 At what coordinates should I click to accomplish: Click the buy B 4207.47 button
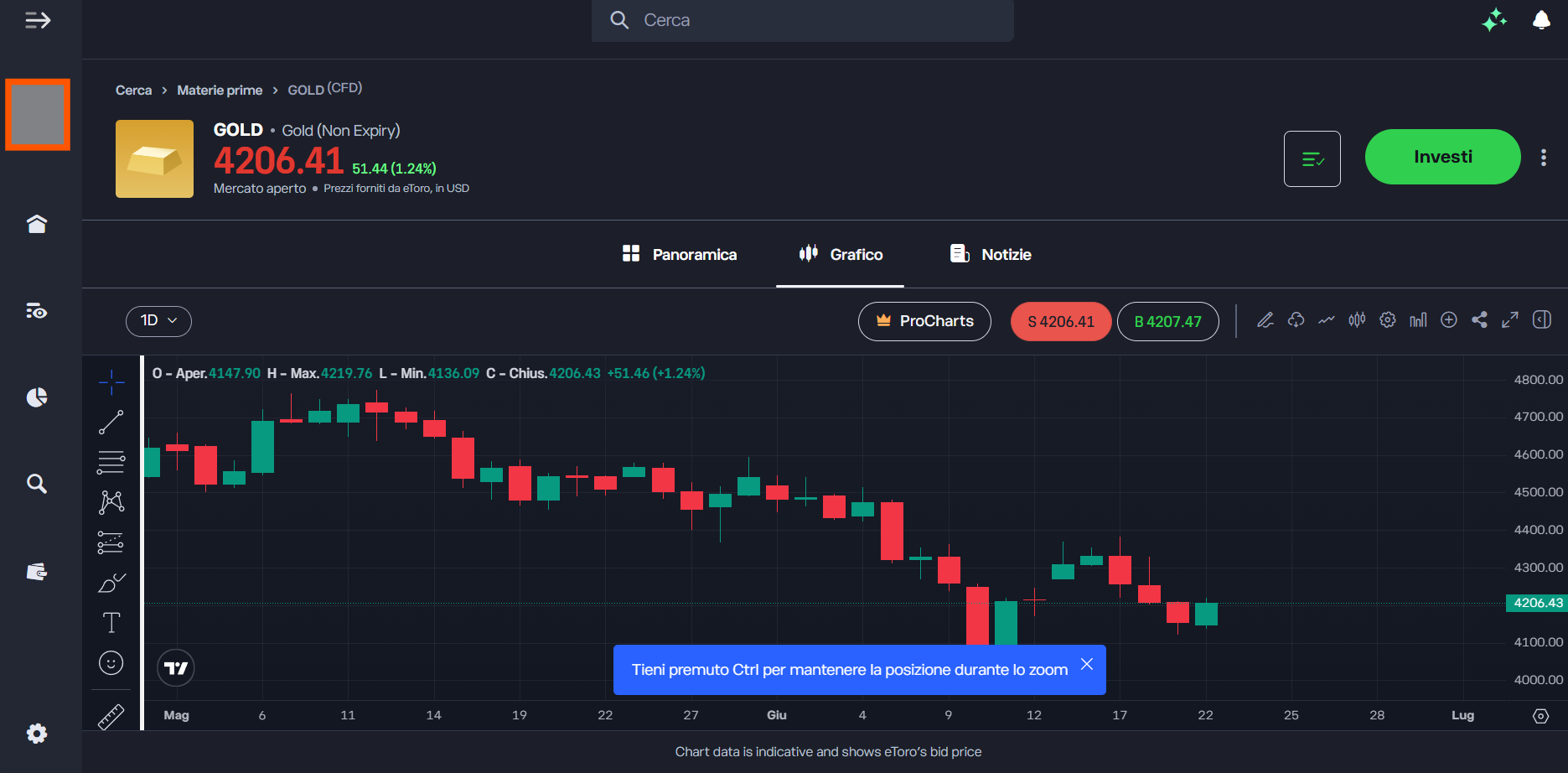point(1168,322)
